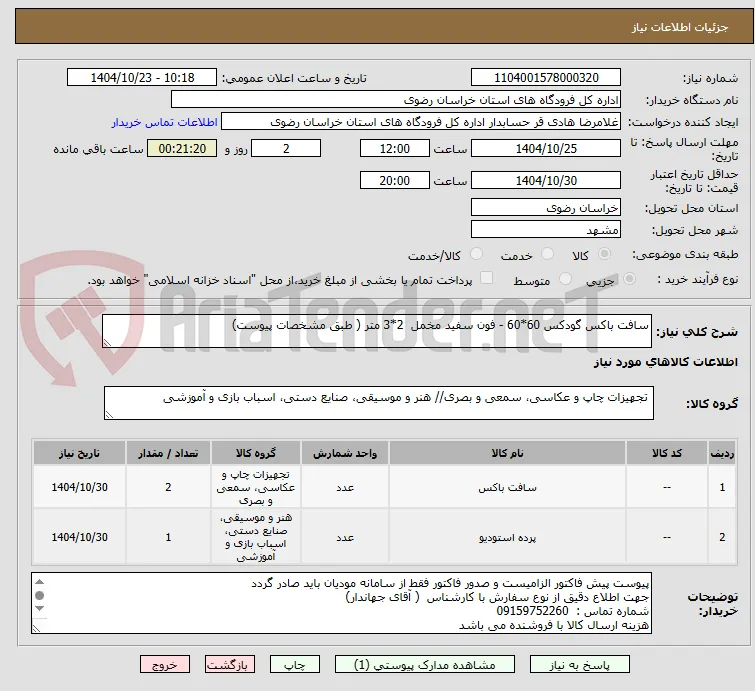755x691 pixels.
Task: Click remaining days field showing 2
Action: coord(286,148)
